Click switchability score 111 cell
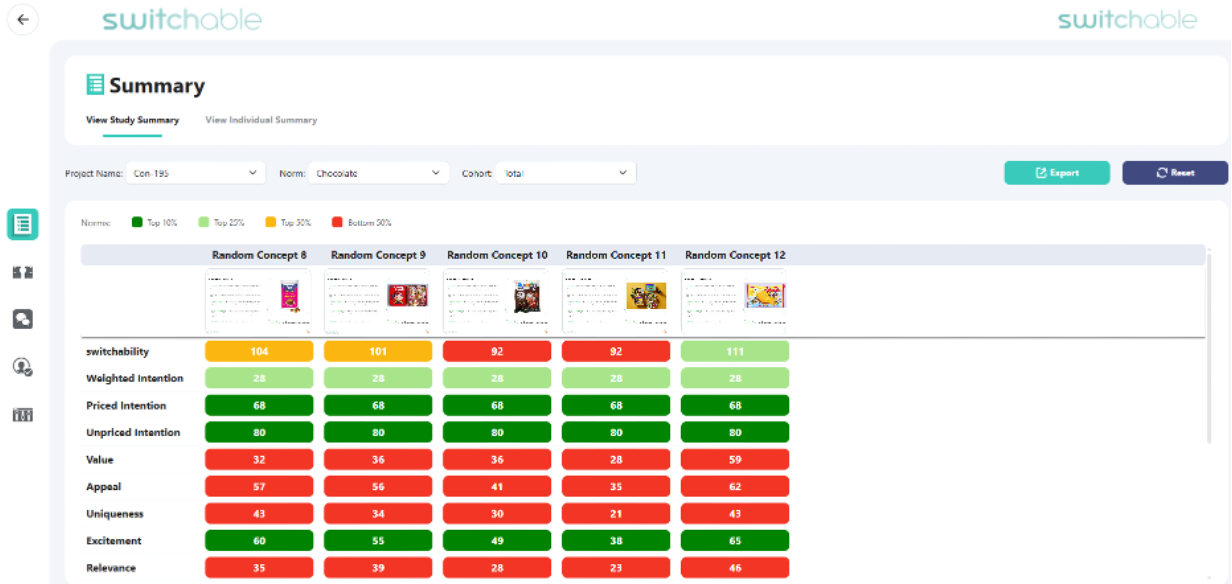This screenshot has width=1232, height=584. (x=735, y=352)
